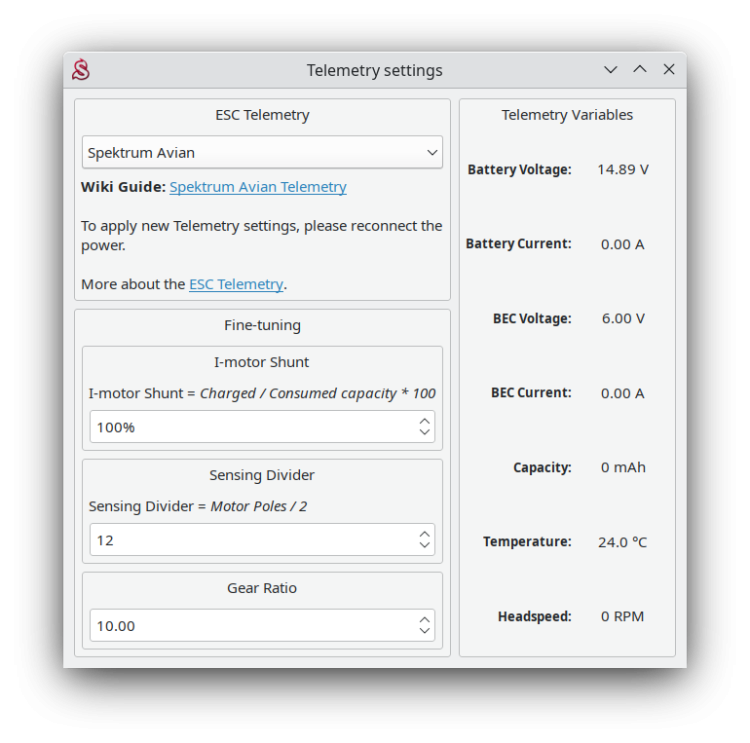Image resolution: width=750 pixels, height=743 pixels.
Task: Click the Gear Ratio input field
Action: [x=250, y=626]
